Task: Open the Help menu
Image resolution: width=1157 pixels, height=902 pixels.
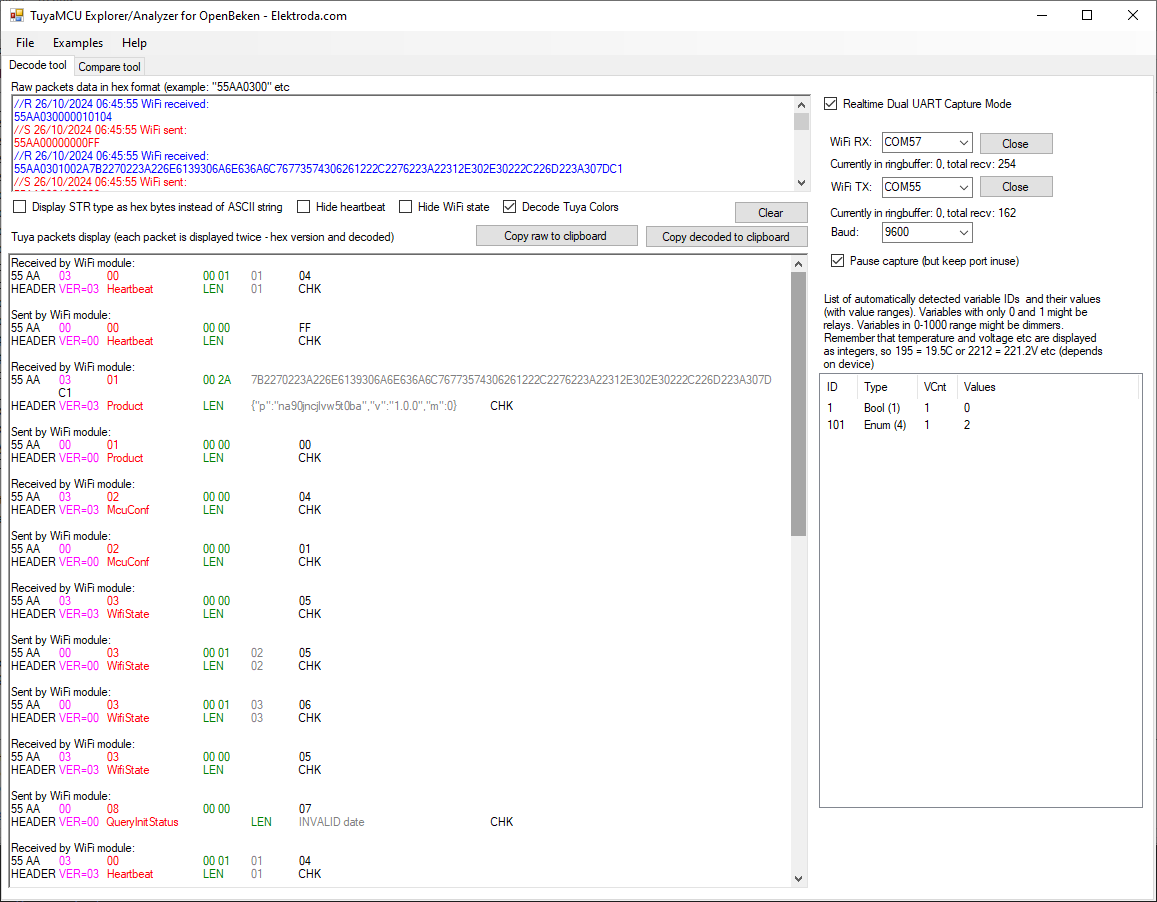Action: [134, 43]
